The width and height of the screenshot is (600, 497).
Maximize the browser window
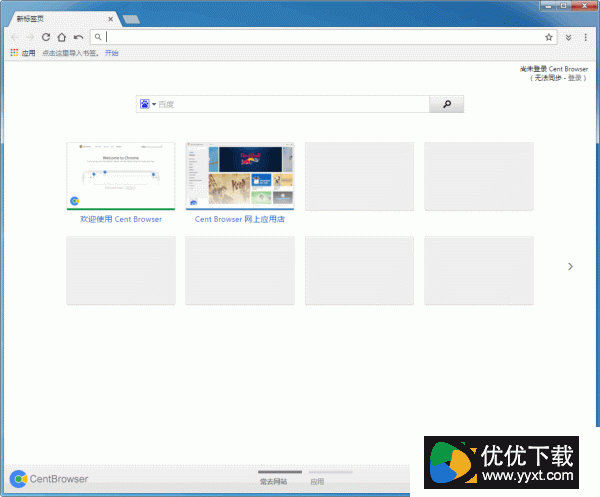click(x=564, y=6)
